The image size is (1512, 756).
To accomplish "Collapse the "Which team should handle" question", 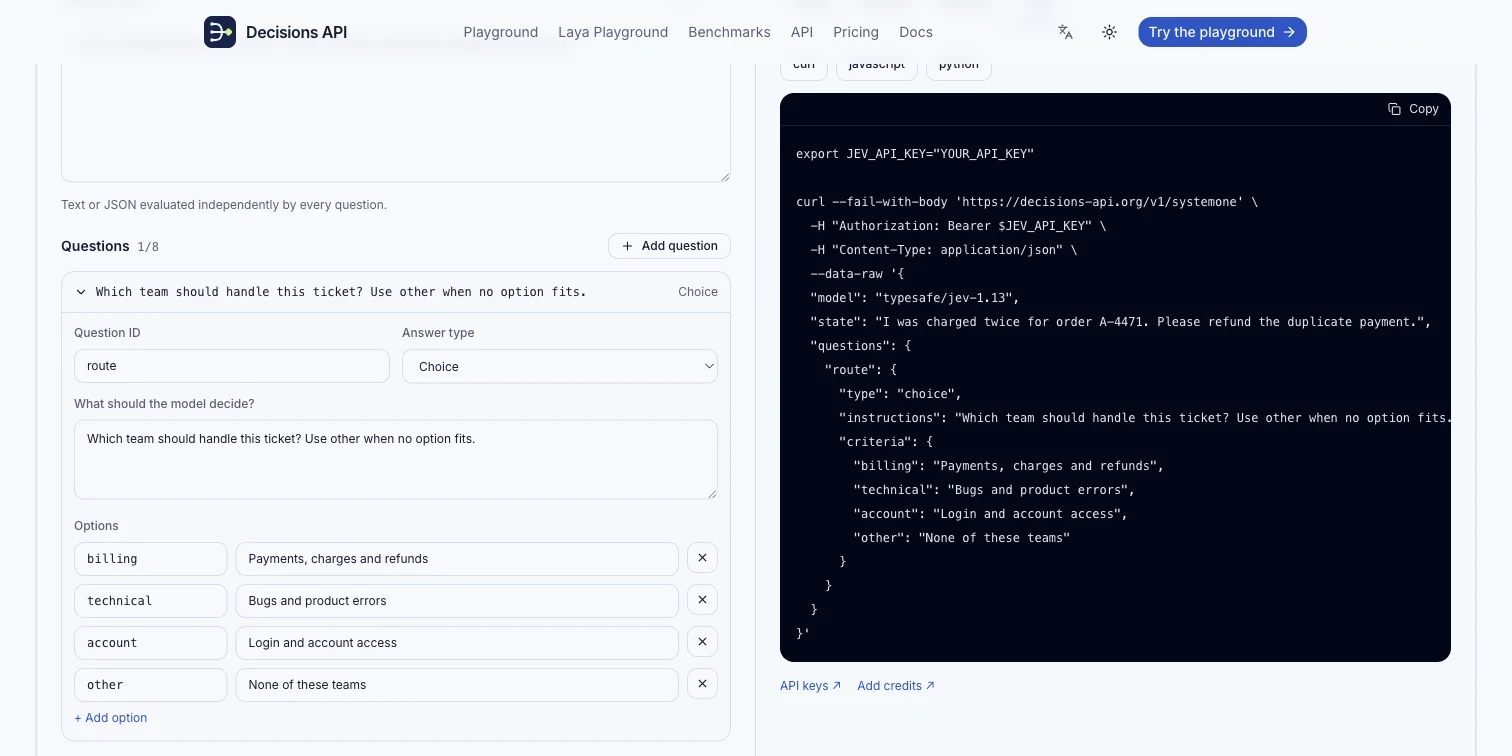I will 396,292.
